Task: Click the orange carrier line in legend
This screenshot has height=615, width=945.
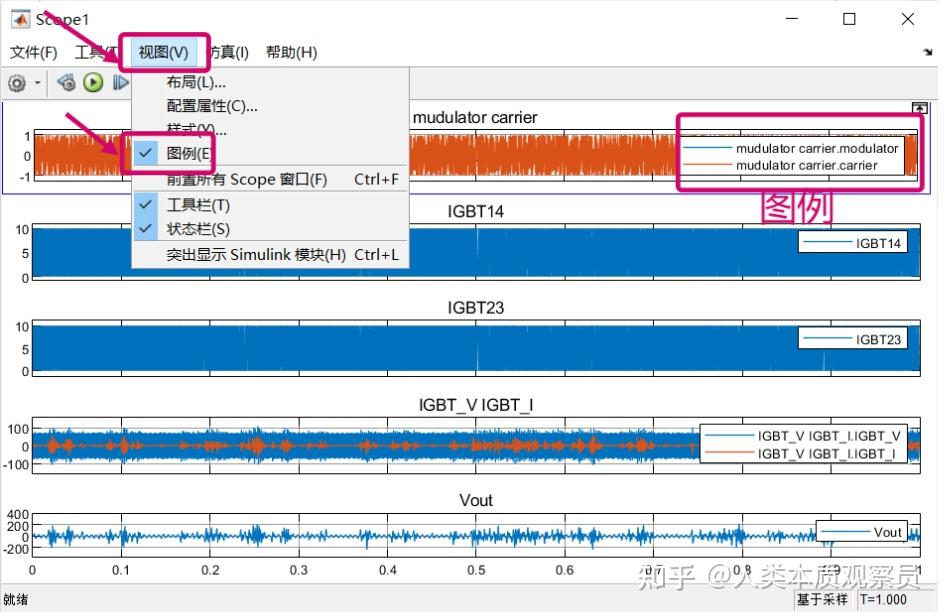Action: (x=707, y=165)
